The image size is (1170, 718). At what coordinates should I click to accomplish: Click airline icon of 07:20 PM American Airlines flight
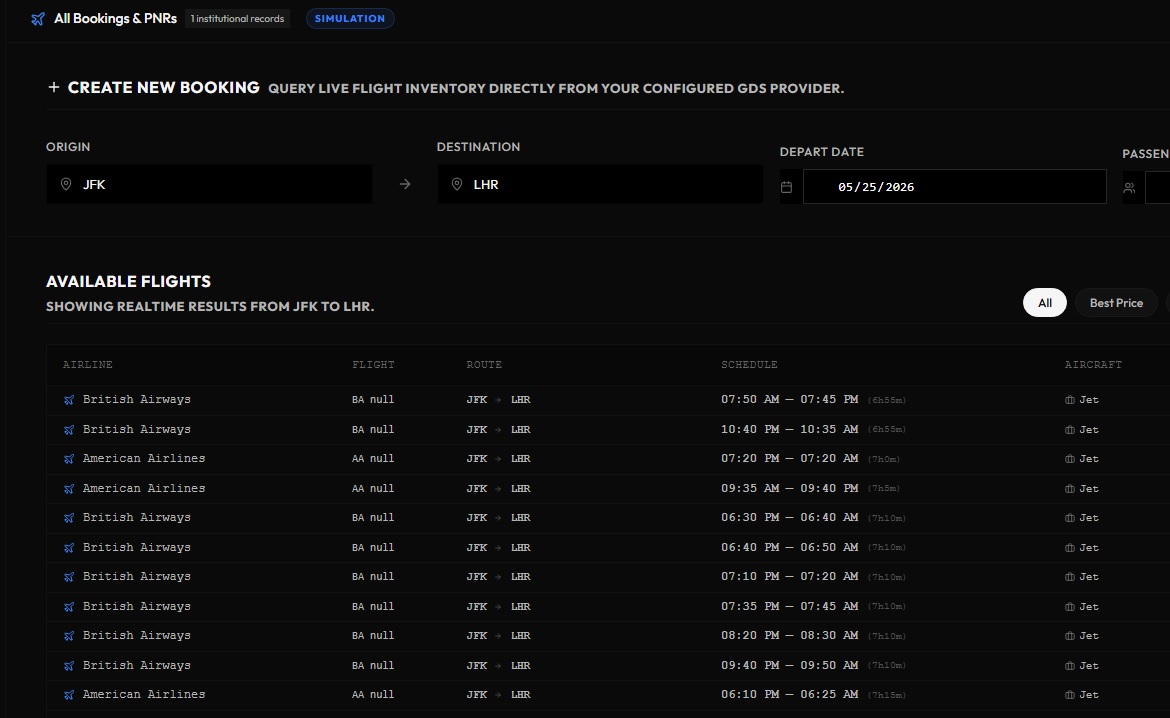[69, 459]
